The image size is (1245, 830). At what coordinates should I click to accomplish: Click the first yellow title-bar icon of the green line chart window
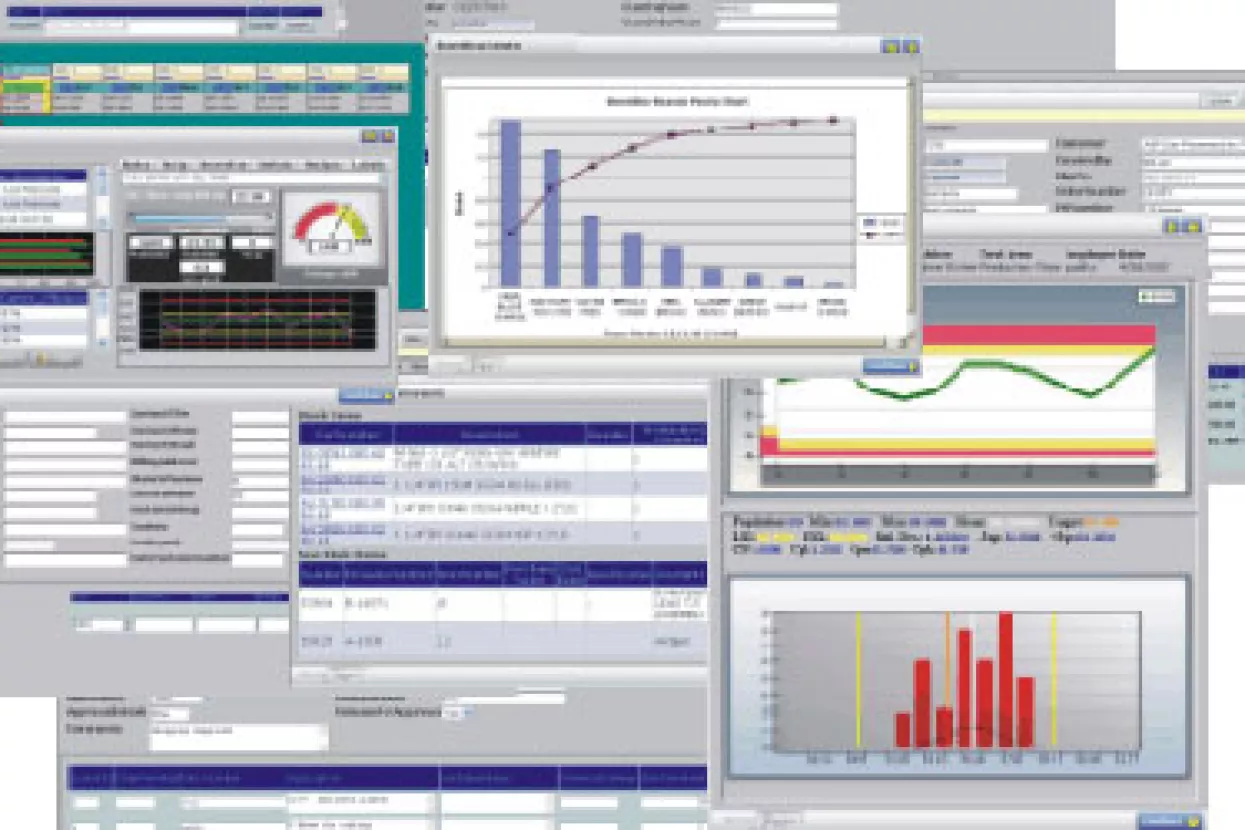pos(1173,227)
